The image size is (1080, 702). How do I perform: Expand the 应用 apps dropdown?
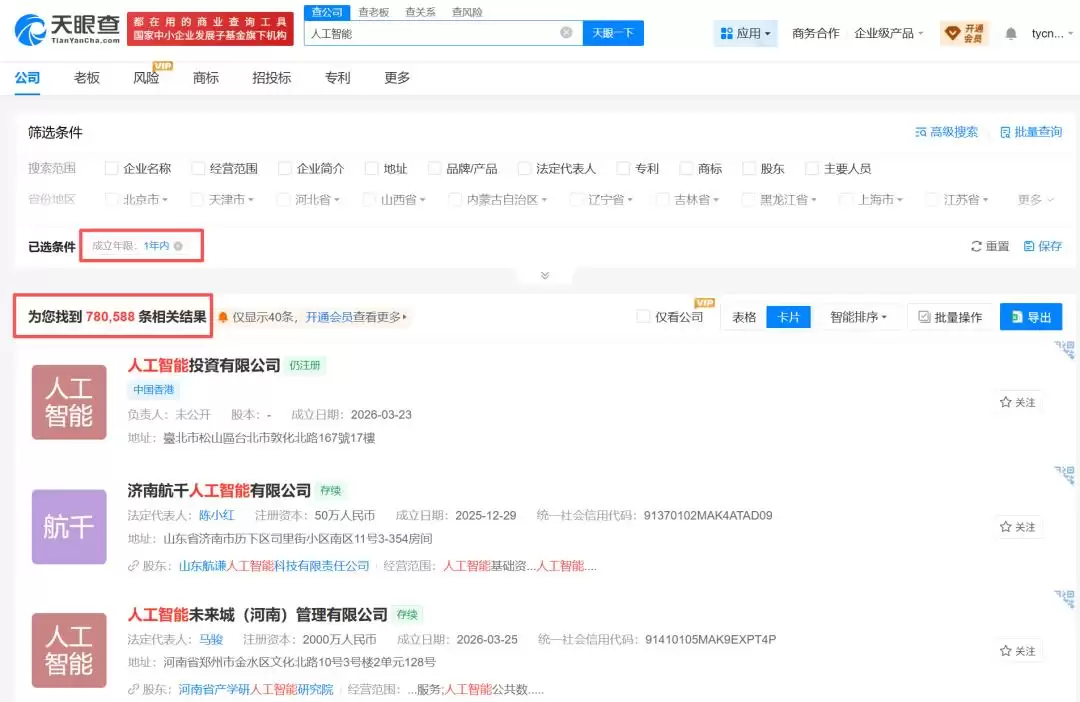pos(745,33)
